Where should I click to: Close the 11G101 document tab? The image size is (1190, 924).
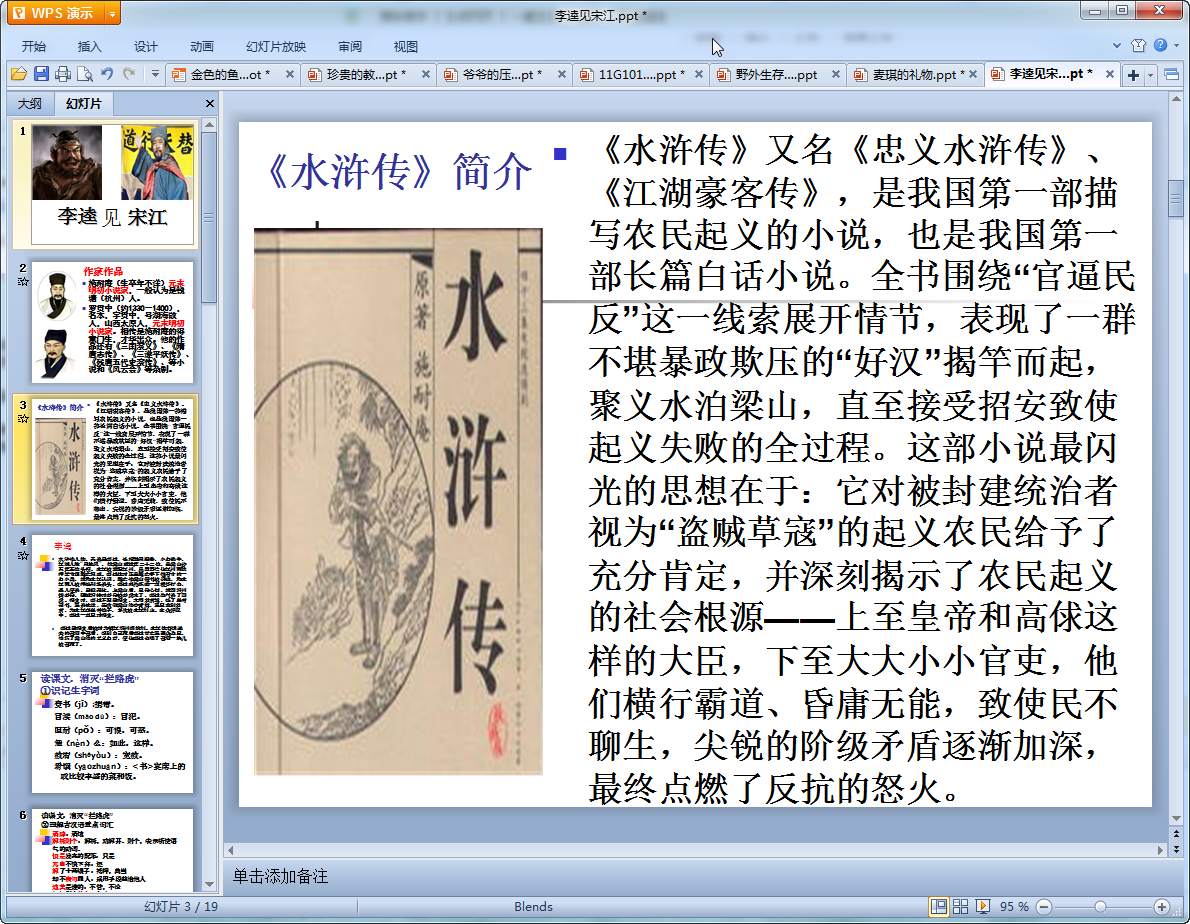698,74
